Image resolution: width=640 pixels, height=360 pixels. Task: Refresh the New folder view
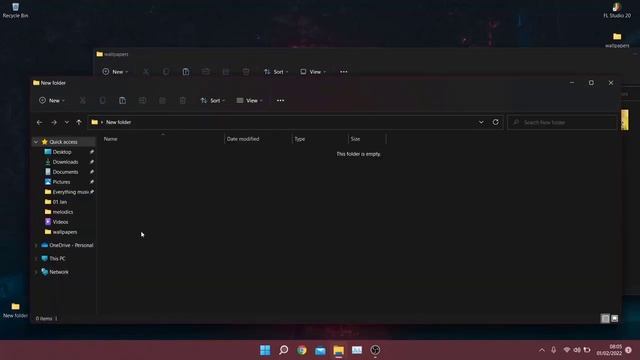(x=496, y=122)
